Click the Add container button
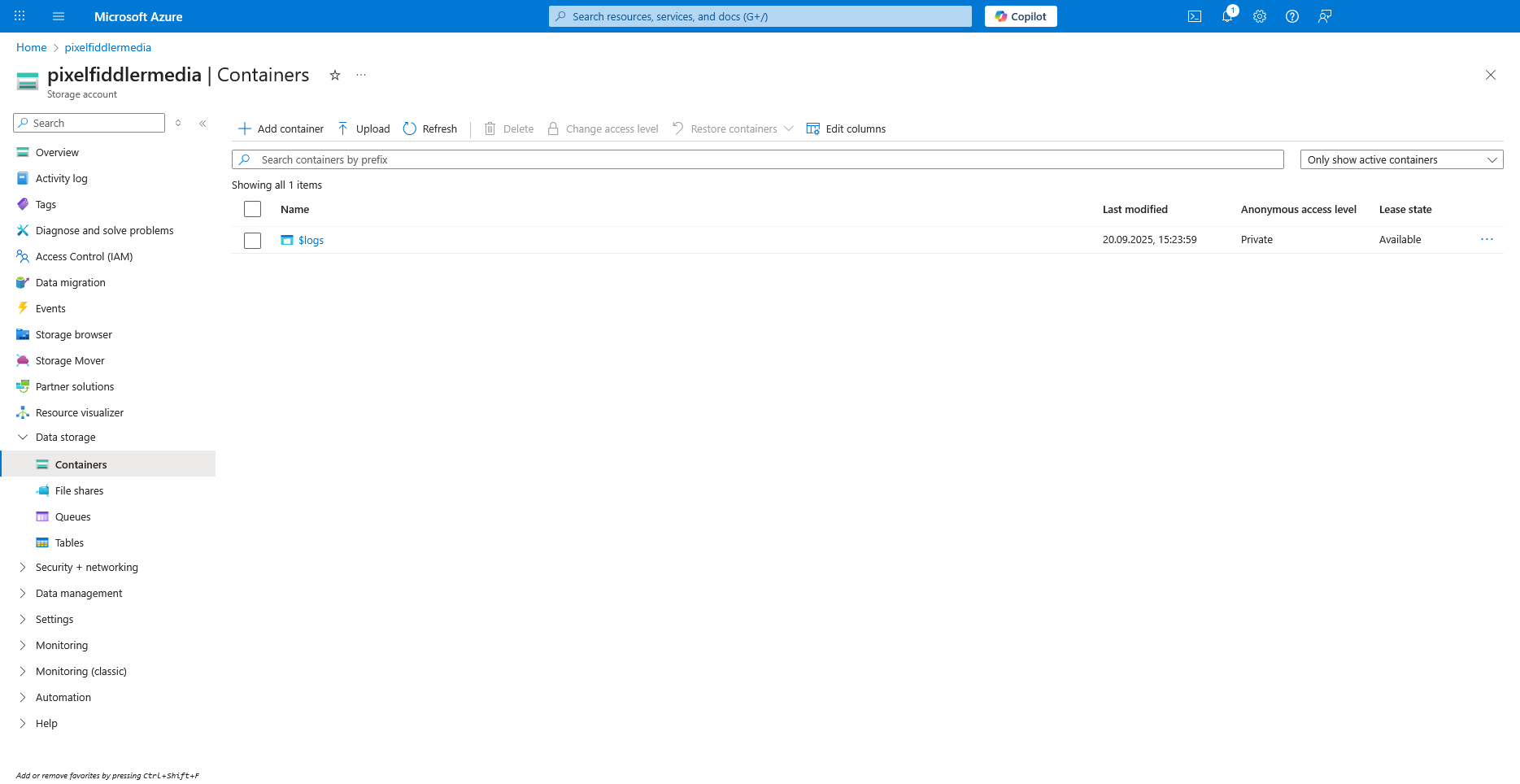1520x784 pixels. click(281, 129)
